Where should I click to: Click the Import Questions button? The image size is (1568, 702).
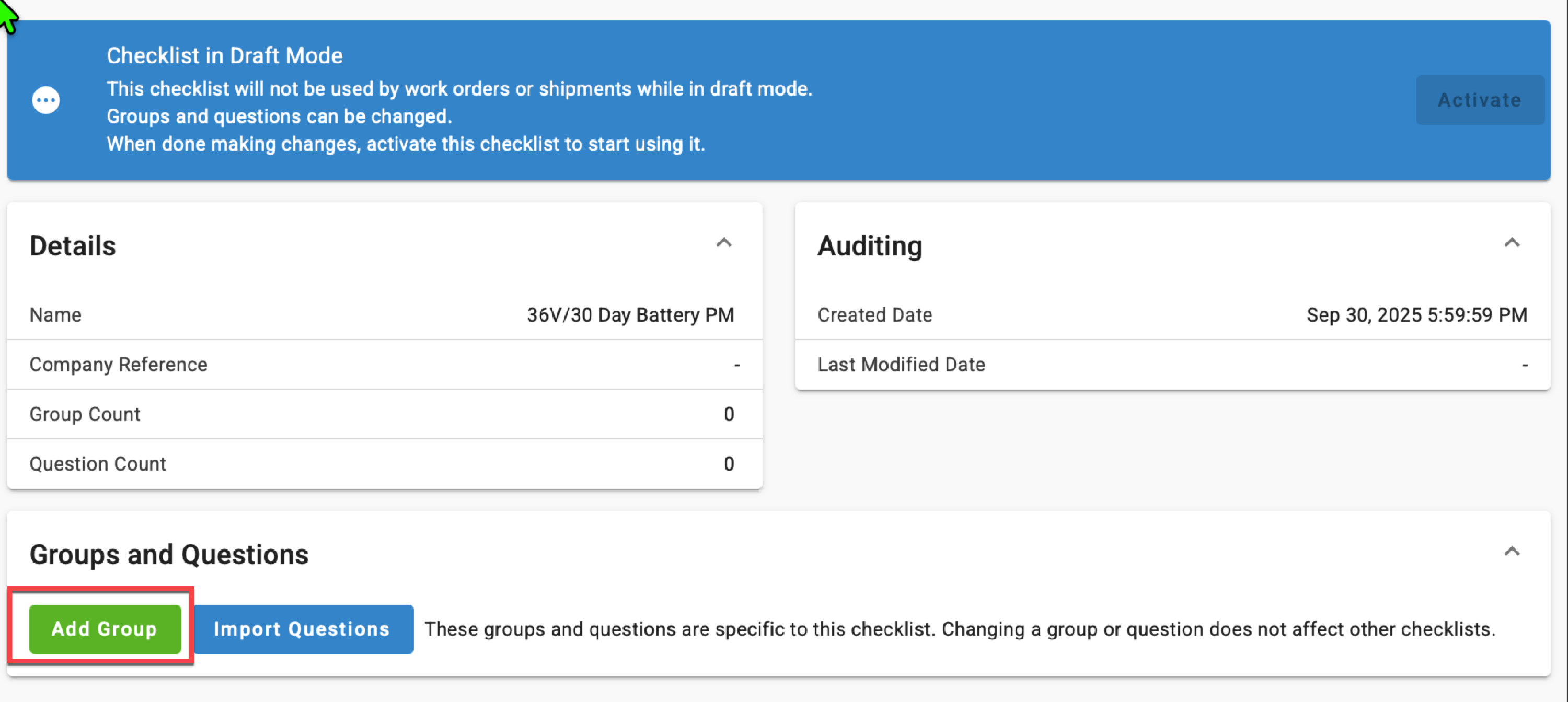(302, 629)
